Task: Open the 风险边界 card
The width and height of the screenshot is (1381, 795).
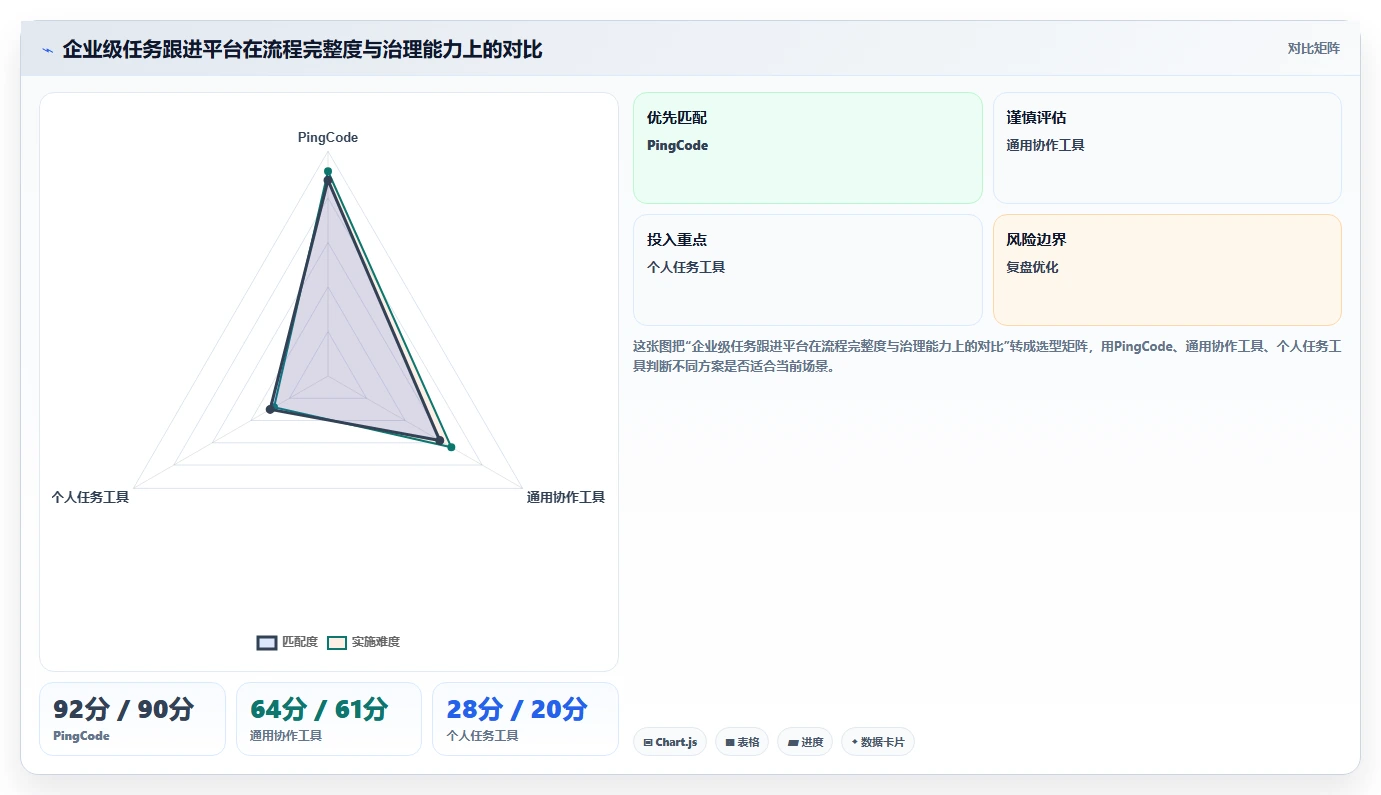Action: [x=1167, y=270]
